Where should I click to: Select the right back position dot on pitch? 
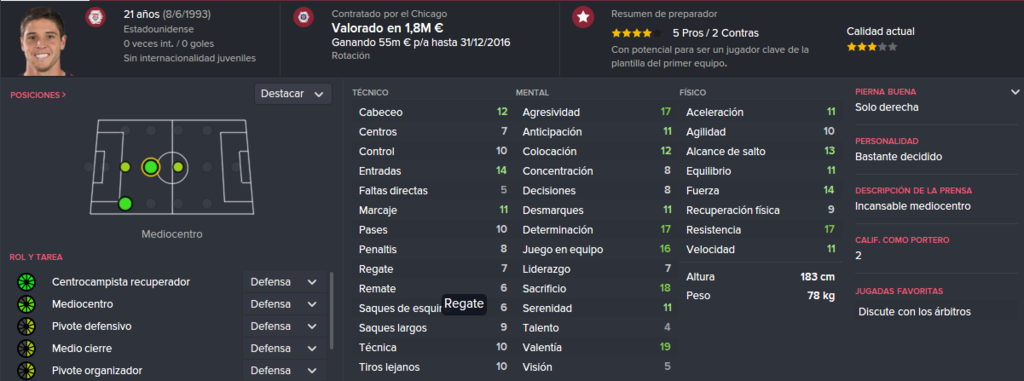click(125, 204)
